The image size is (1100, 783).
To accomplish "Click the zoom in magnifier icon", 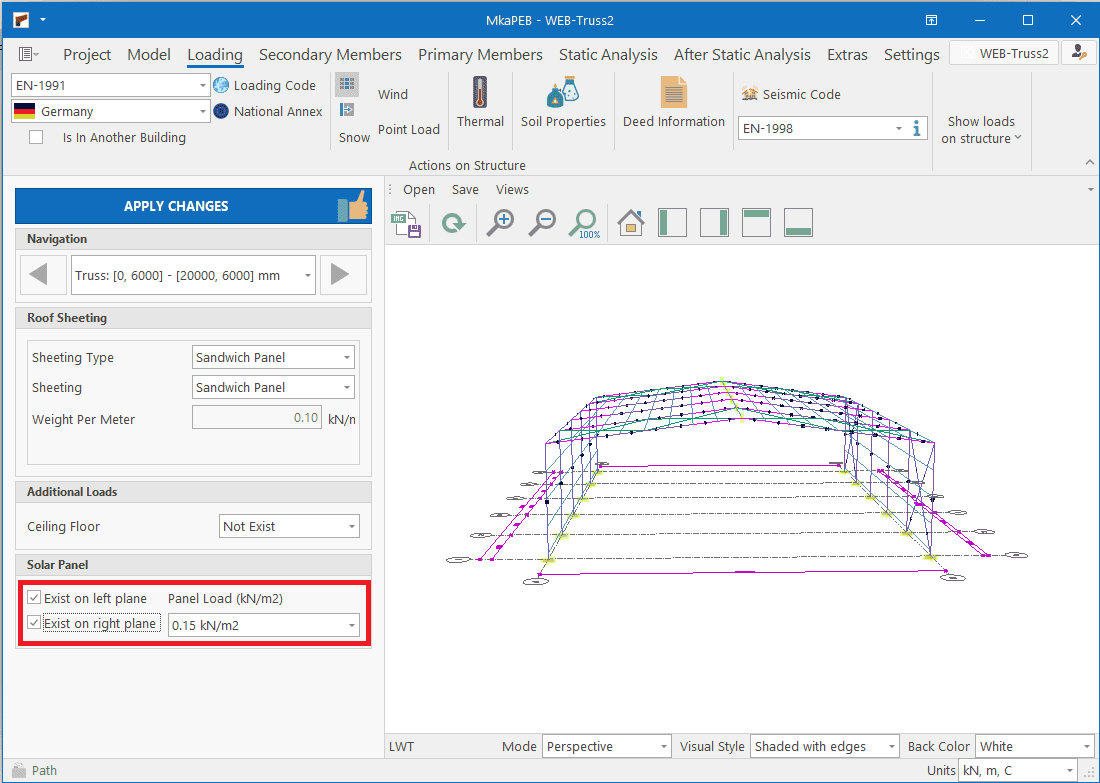I will pos(499,222).
